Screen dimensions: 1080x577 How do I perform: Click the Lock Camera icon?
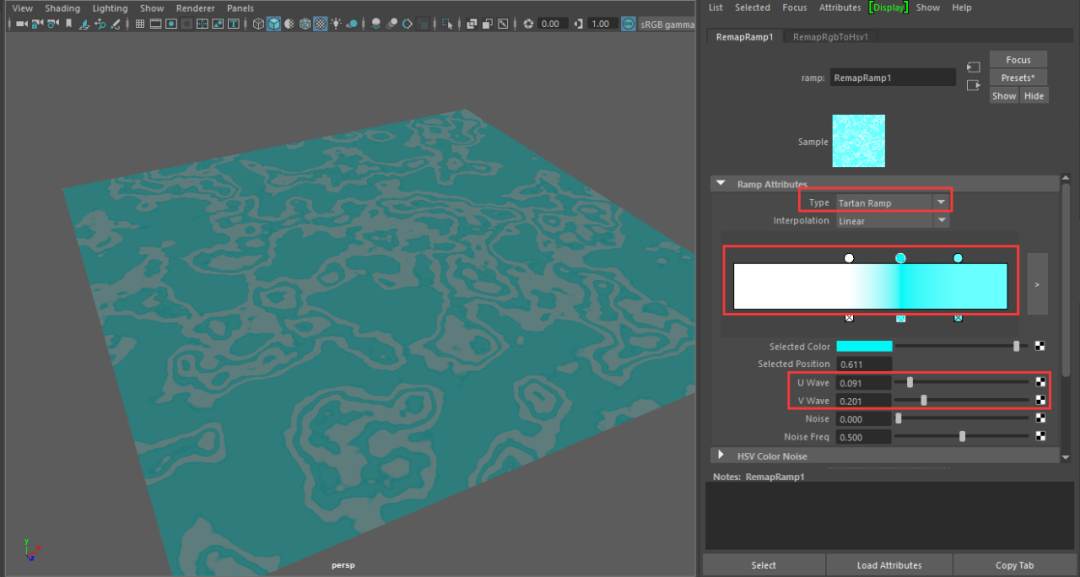pyautogui.click(x=36, y=24)
